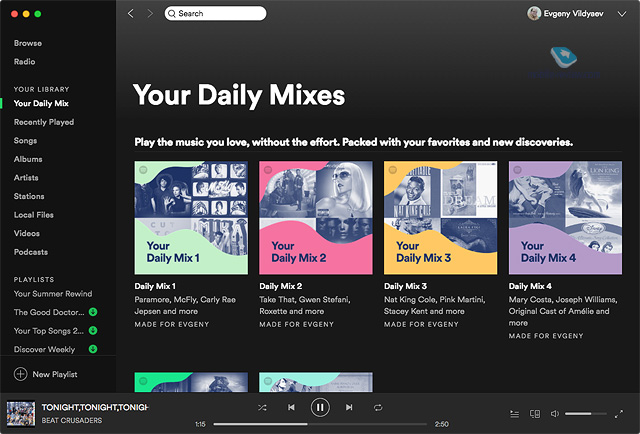The height and width of the screenshot is (434, 640).
Task: Open the sixth mix teal cover thumbnail
Action: pos(316,382)
